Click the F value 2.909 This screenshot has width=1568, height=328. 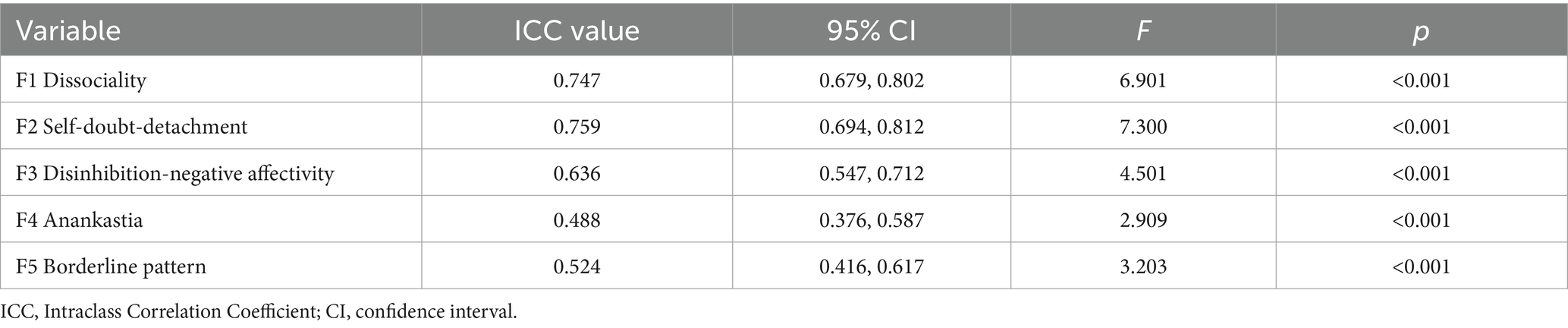(1142, 220)
